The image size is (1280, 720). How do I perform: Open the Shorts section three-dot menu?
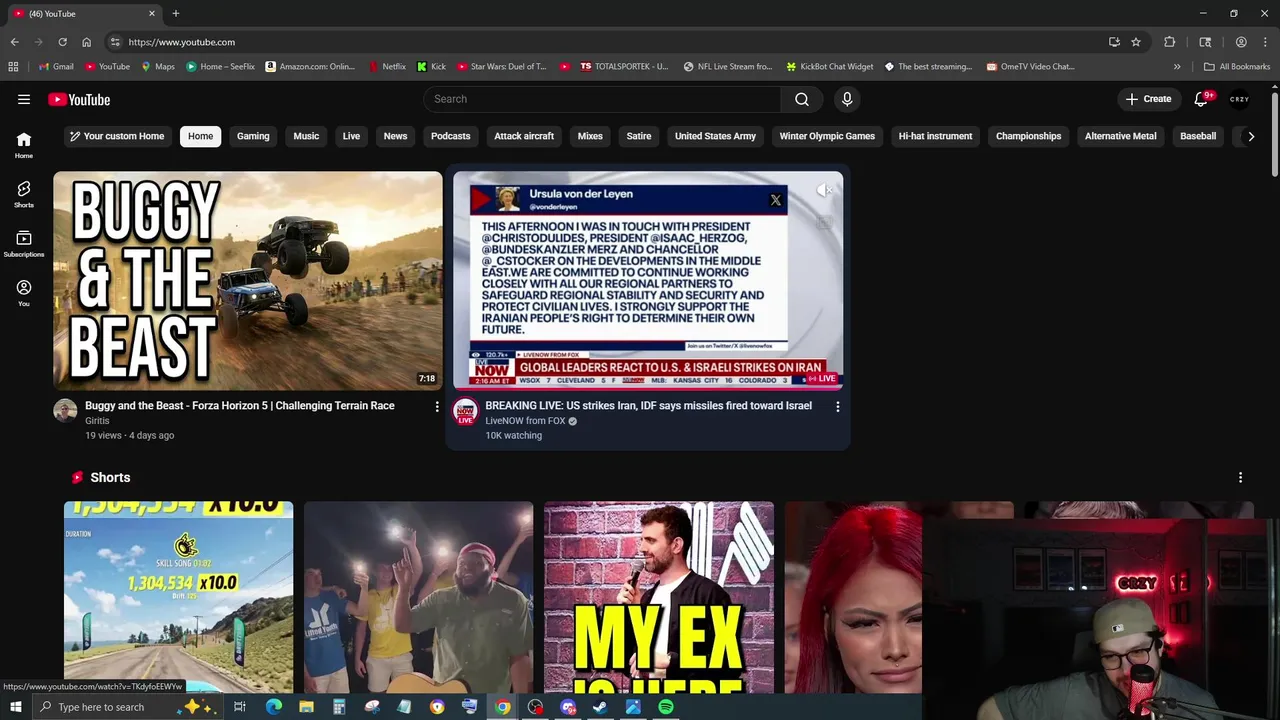pyautogui.click(x=1241, y=478)
